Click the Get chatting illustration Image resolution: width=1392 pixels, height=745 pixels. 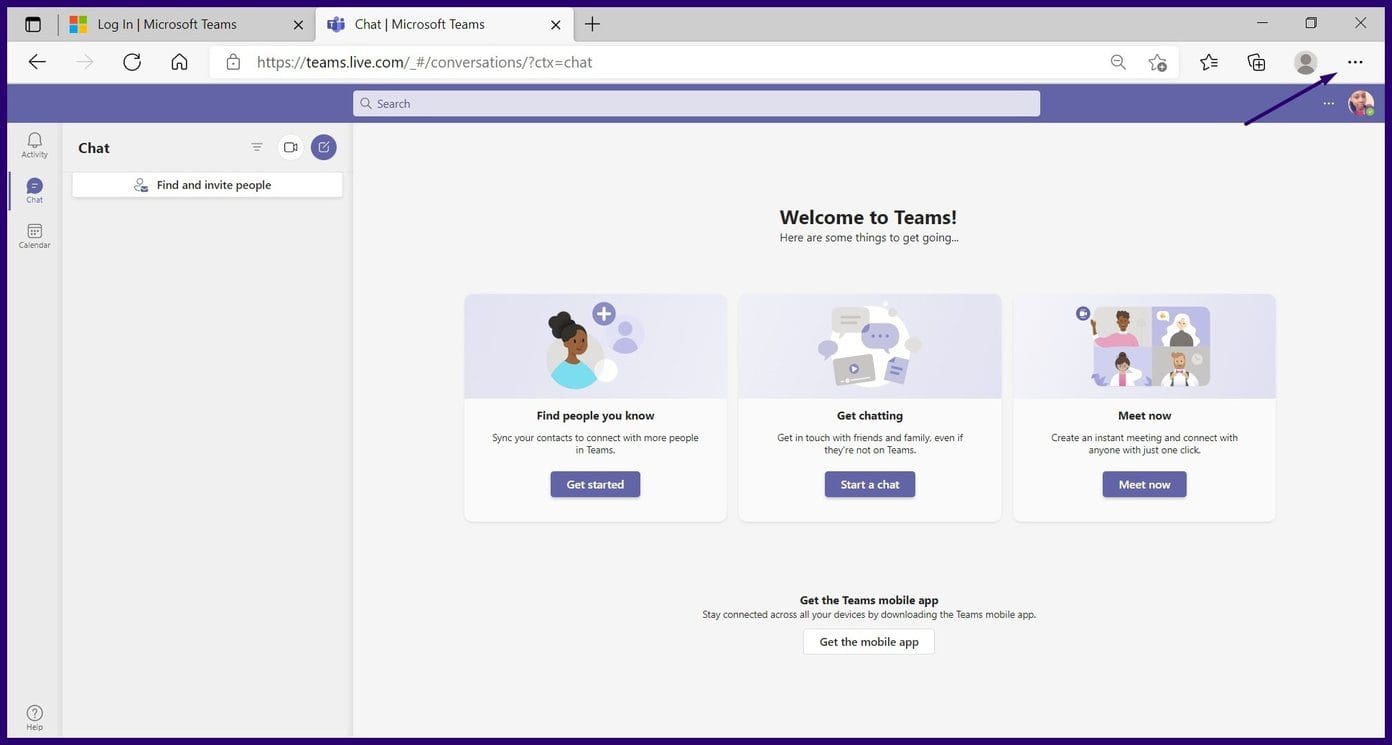pos(870,346)
